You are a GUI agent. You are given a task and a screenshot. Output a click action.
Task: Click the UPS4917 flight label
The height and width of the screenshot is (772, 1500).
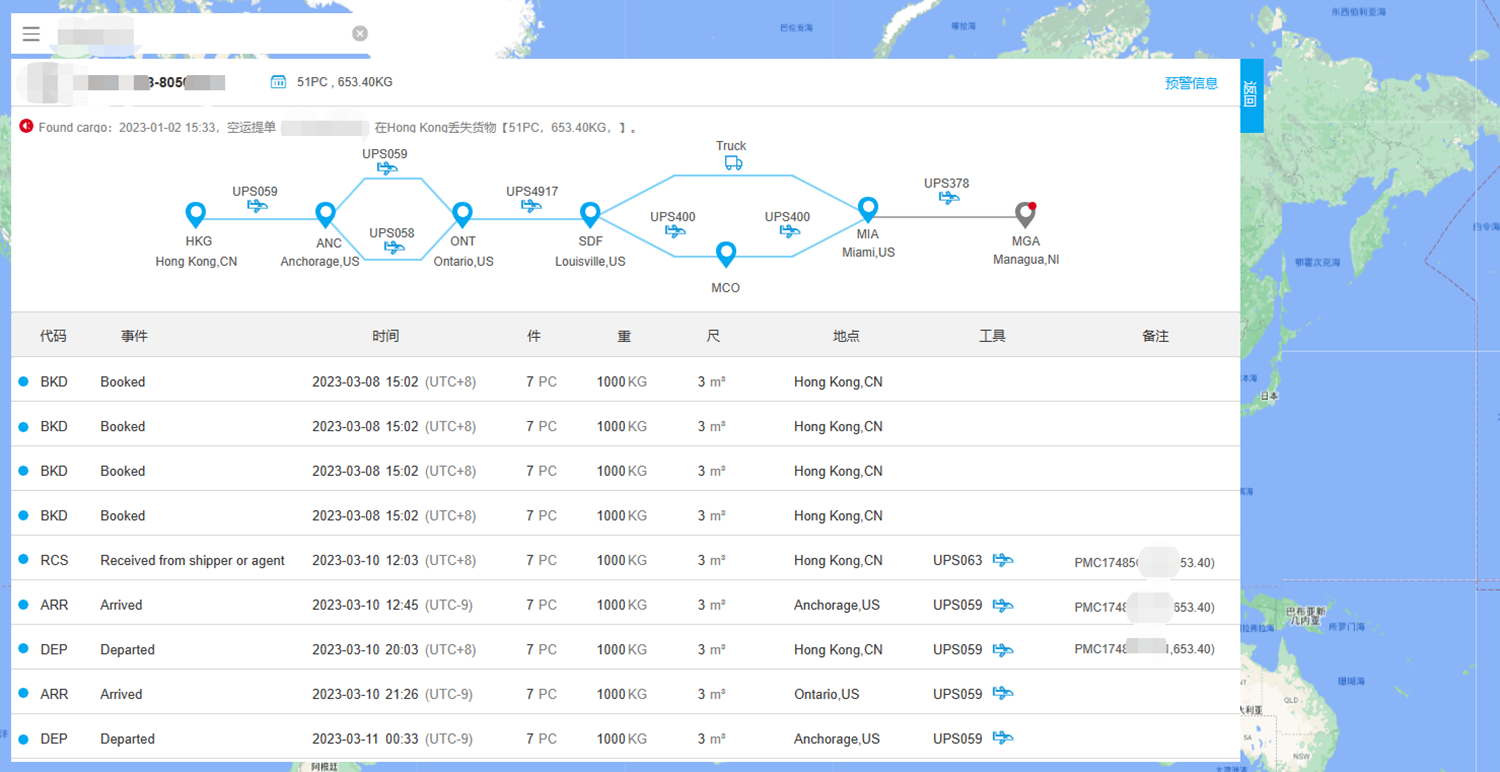pos(532,191)
